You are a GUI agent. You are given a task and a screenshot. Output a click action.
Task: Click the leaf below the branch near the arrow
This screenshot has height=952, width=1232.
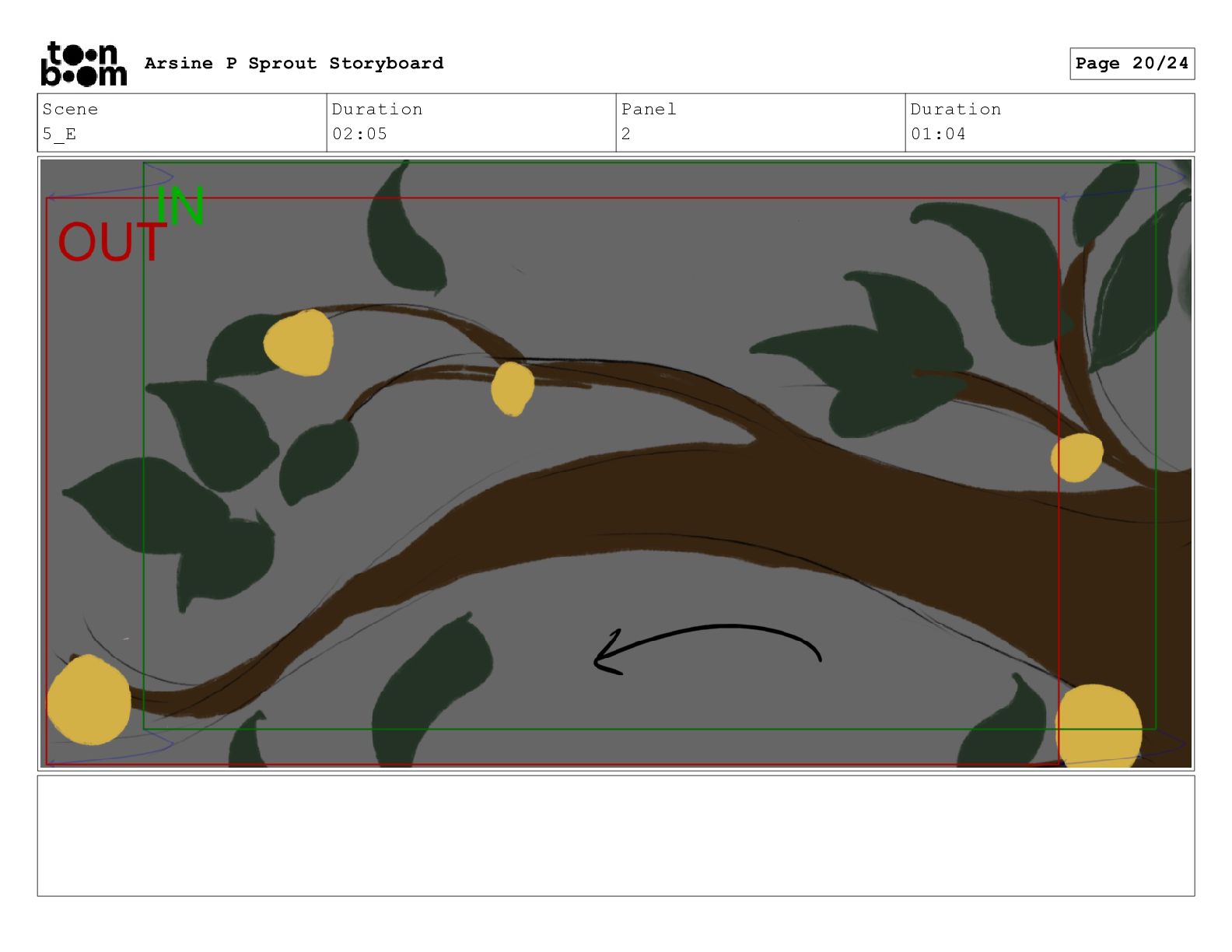click(x=436, y=684)
